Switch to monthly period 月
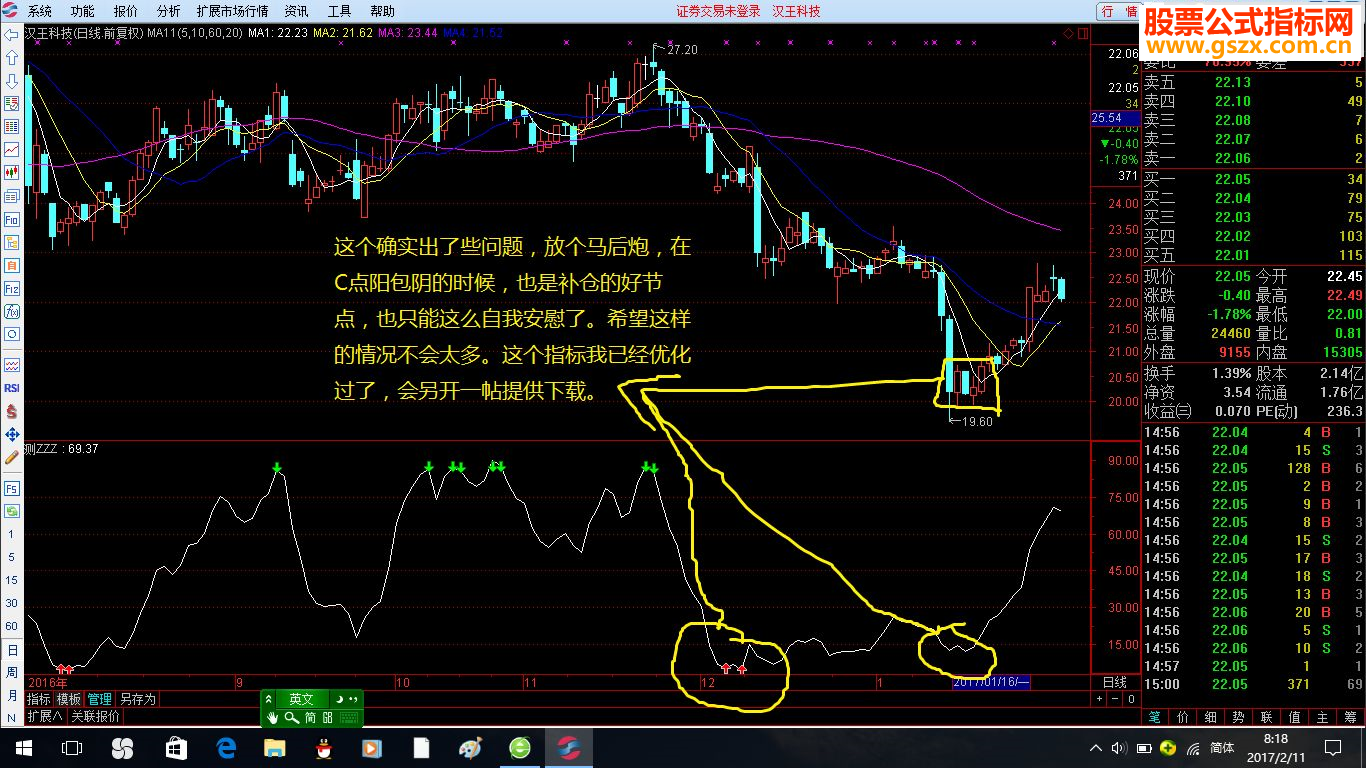The width and height of the screenshot is (1366, 768). [x=12, y=695]
